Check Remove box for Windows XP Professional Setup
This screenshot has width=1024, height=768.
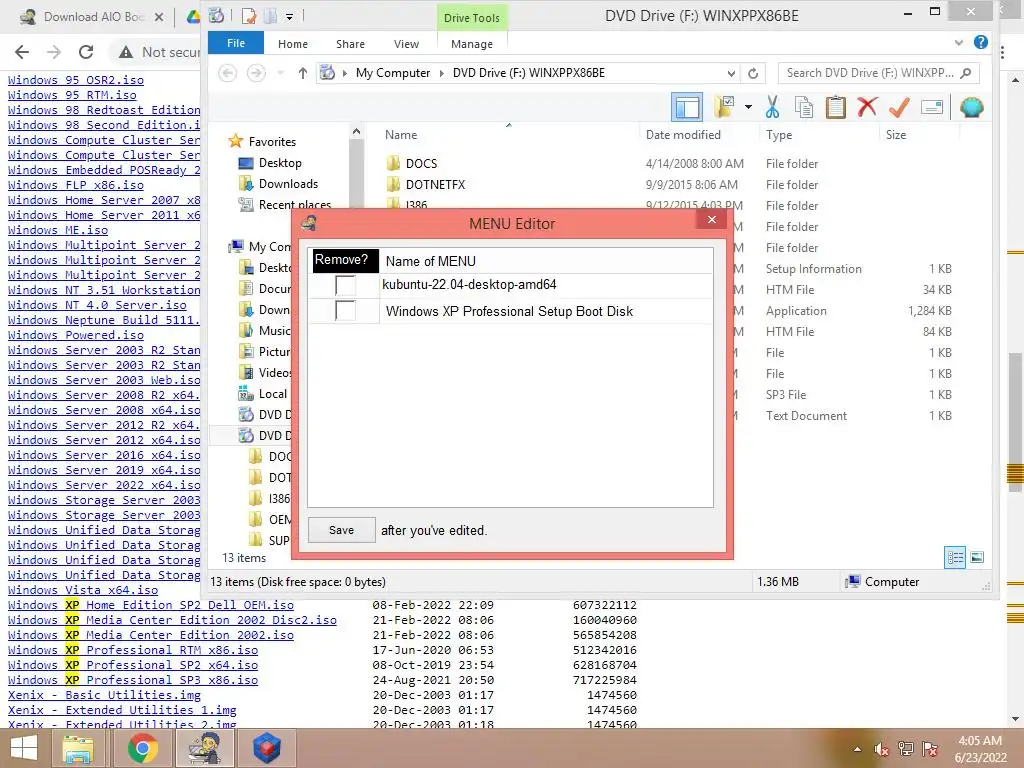[345, 311]
